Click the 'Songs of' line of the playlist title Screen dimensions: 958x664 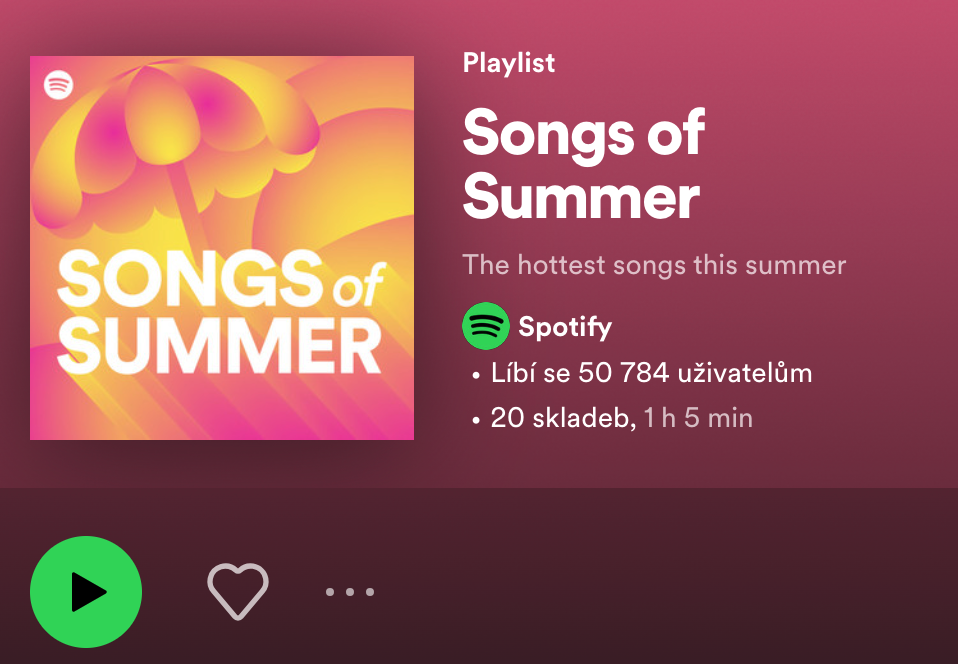pyautogui.click(x=584, y=133)
